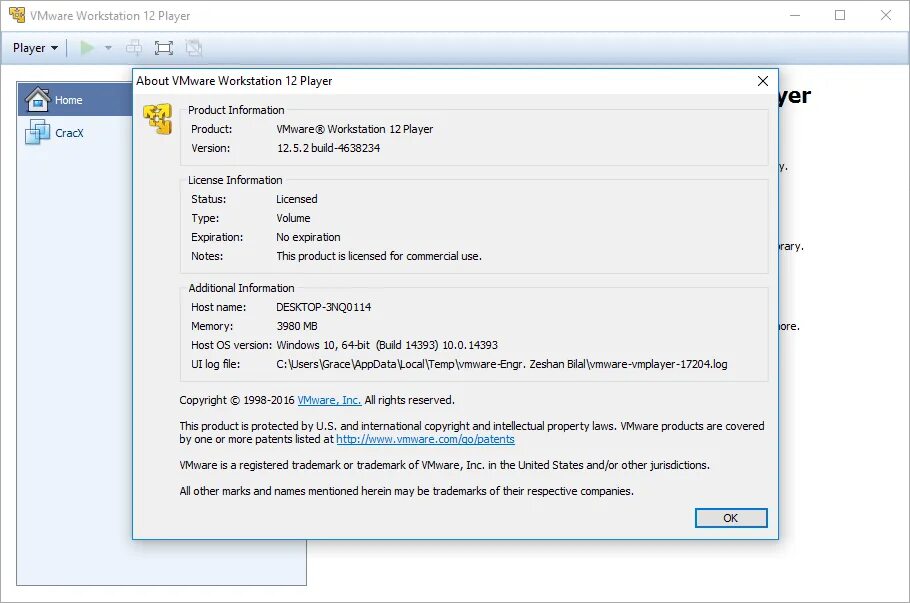Screen dimensions: 910x603
Task: Enter full screen mode toolbar icon
Action: 164,48
